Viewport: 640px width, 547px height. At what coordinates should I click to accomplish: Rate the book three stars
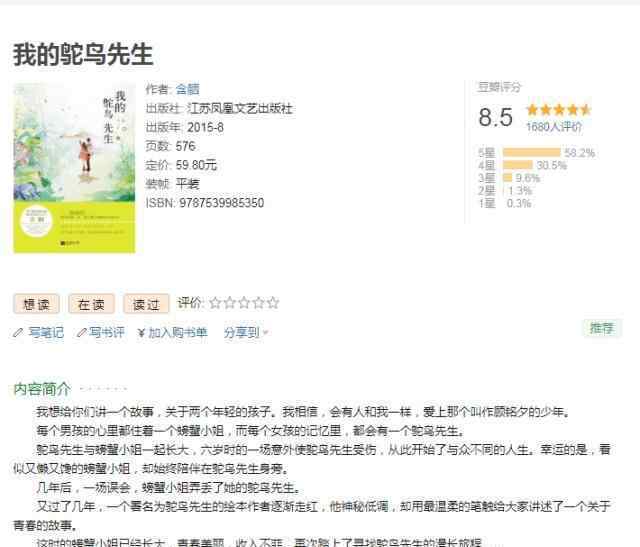[x=244, y=303]
